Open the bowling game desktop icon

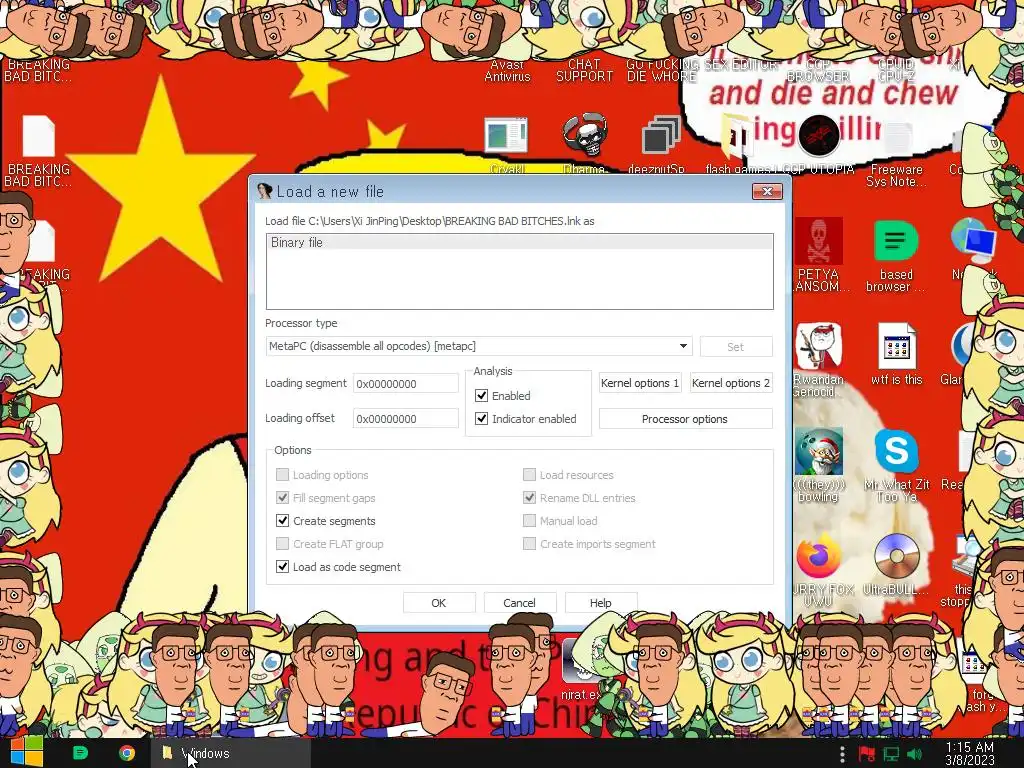click(x=818, y=451)
